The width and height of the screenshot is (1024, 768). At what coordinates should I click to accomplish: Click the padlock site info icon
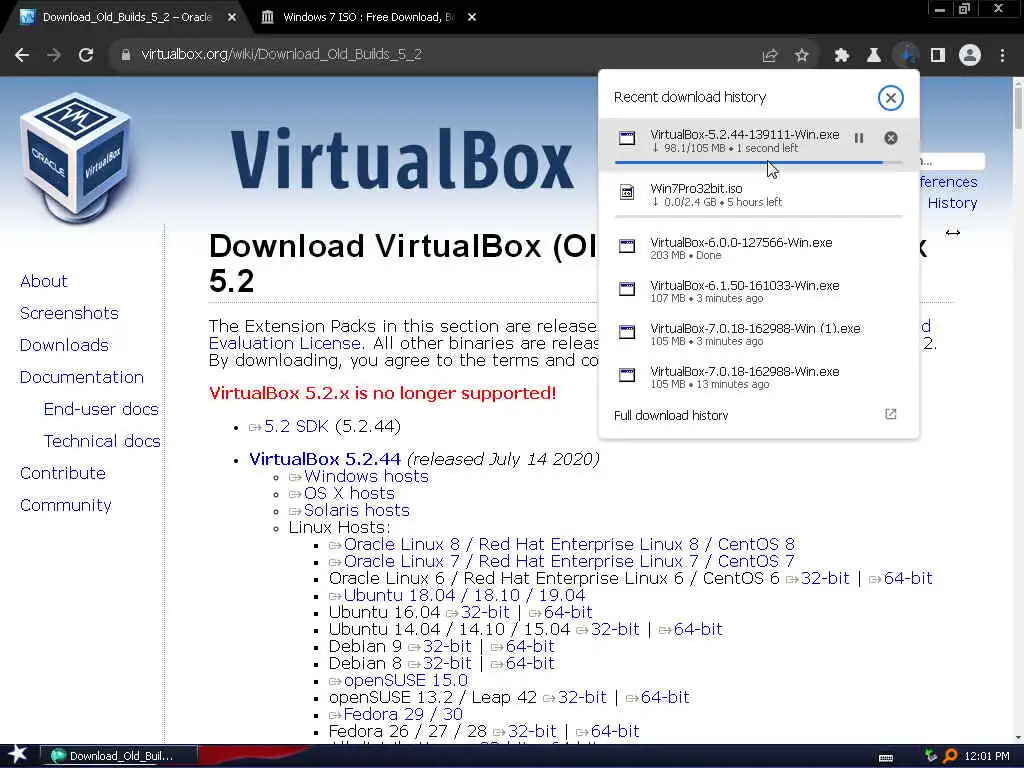(x=126, y=55)
